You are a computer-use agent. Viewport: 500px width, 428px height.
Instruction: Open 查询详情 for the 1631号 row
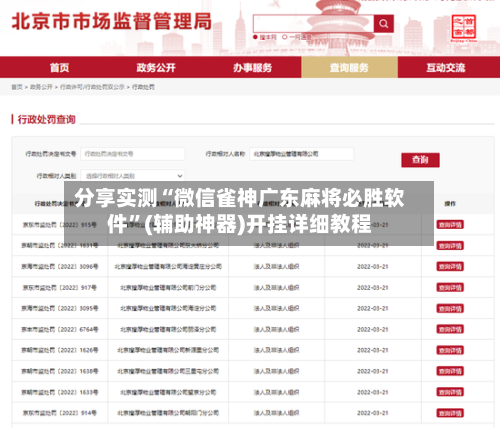(450, 246)
